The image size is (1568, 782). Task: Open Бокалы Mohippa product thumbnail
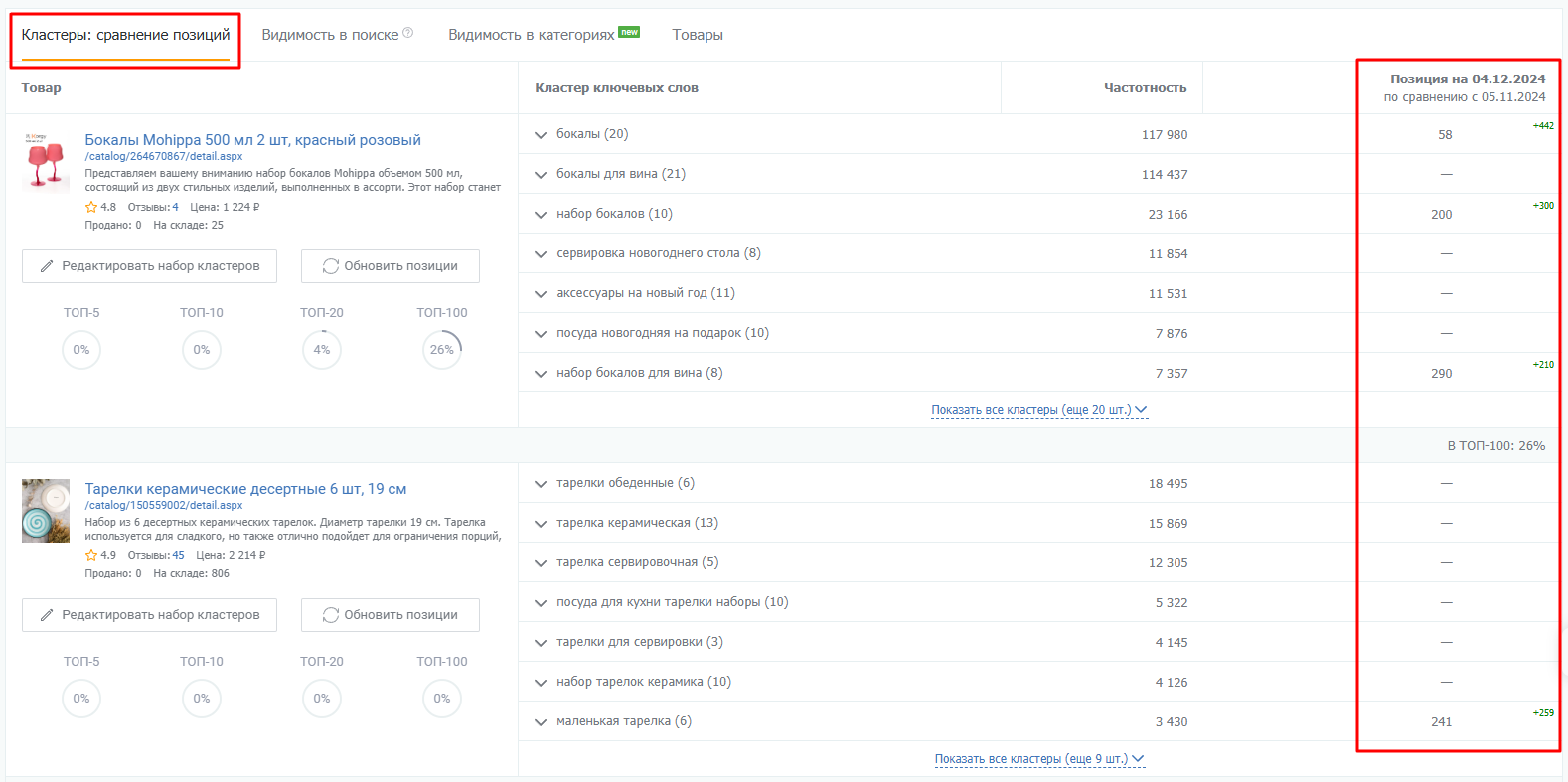click(46, 161)
